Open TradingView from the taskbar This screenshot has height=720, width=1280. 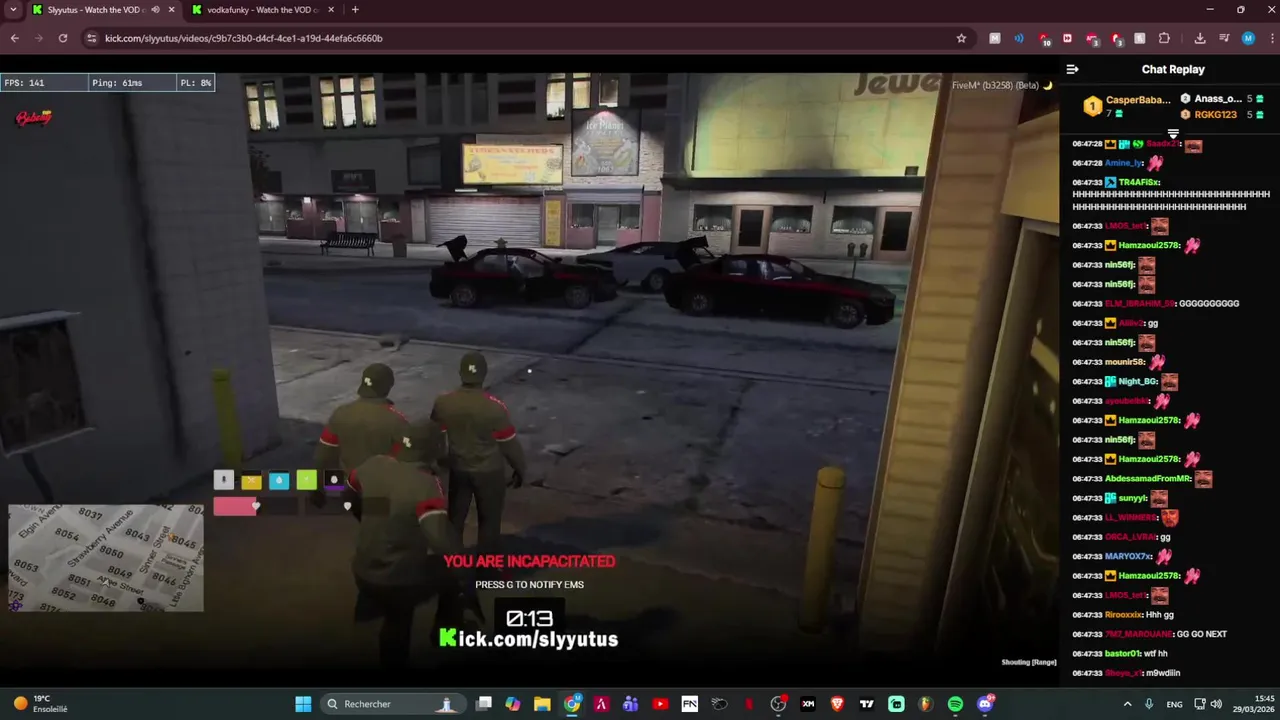tap(867, 704)
